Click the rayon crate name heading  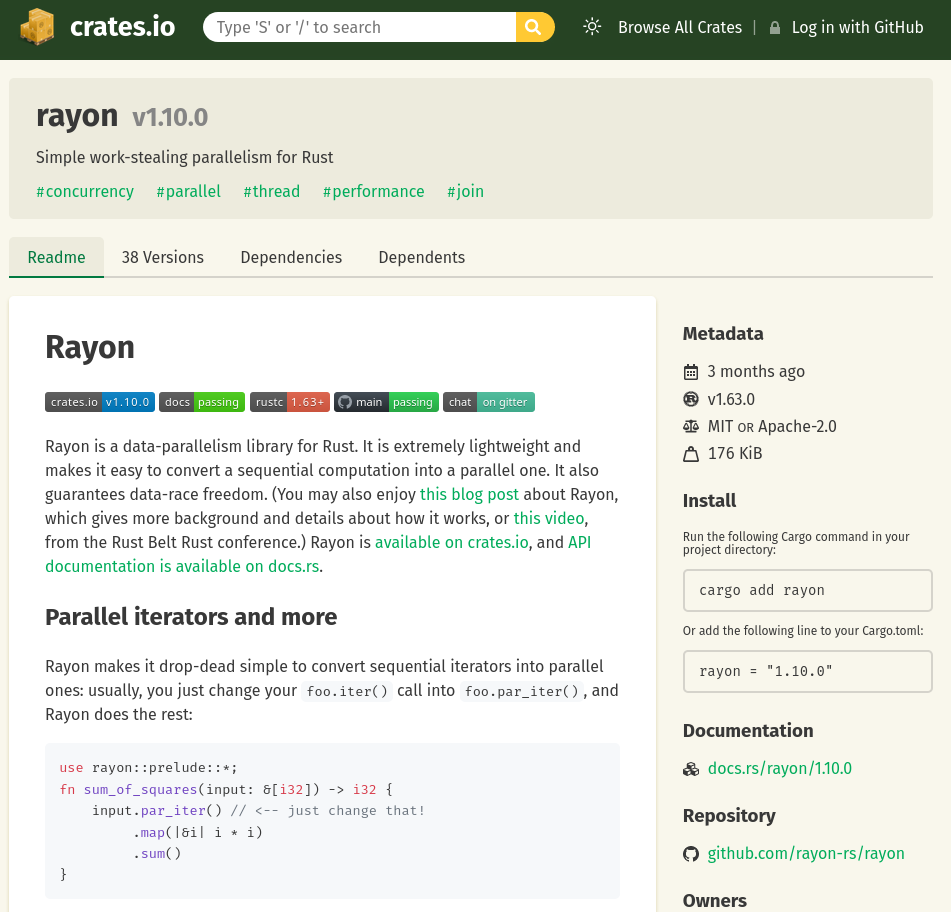click(77, 116)
